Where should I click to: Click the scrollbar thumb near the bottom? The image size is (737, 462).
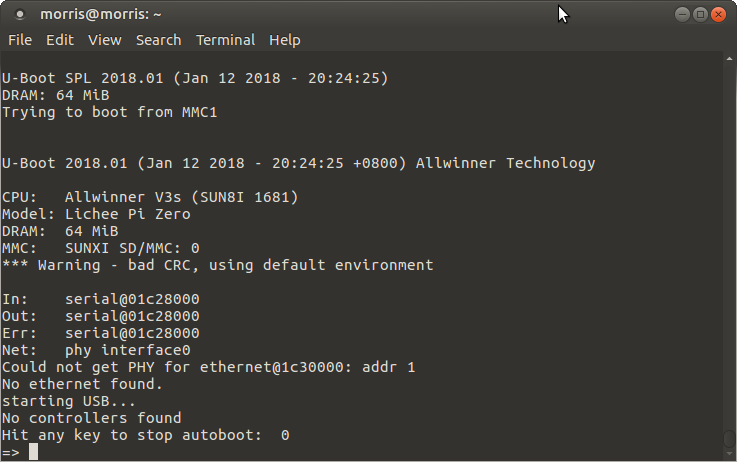click(729, 439)
